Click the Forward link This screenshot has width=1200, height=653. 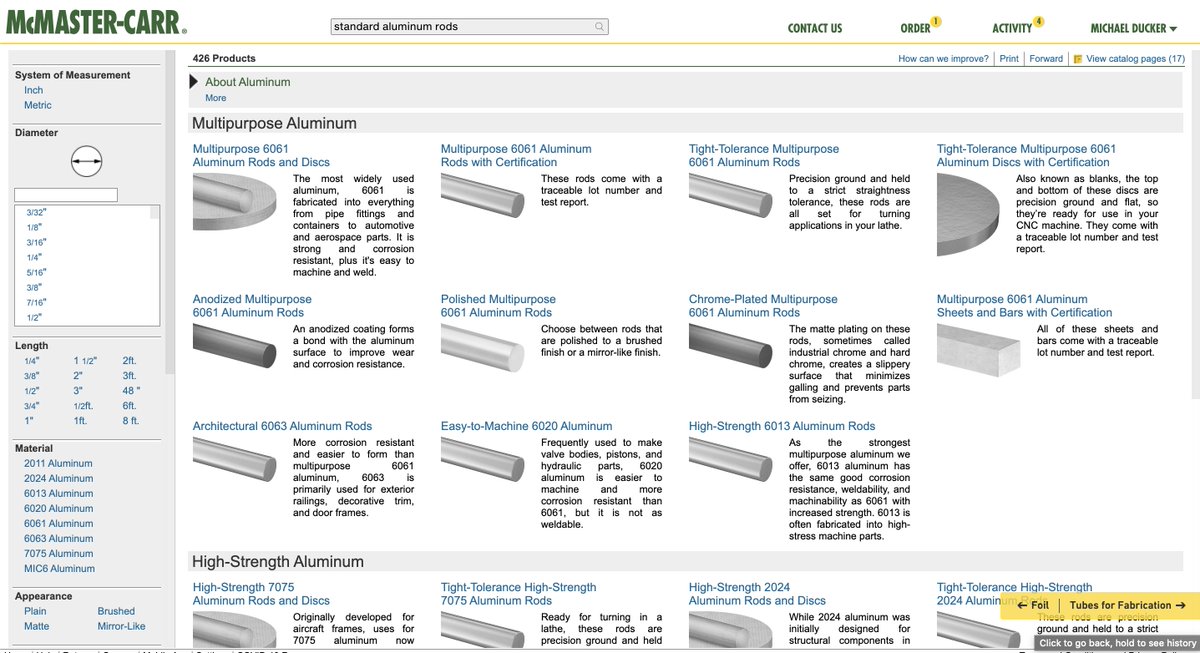point(1046,59)
